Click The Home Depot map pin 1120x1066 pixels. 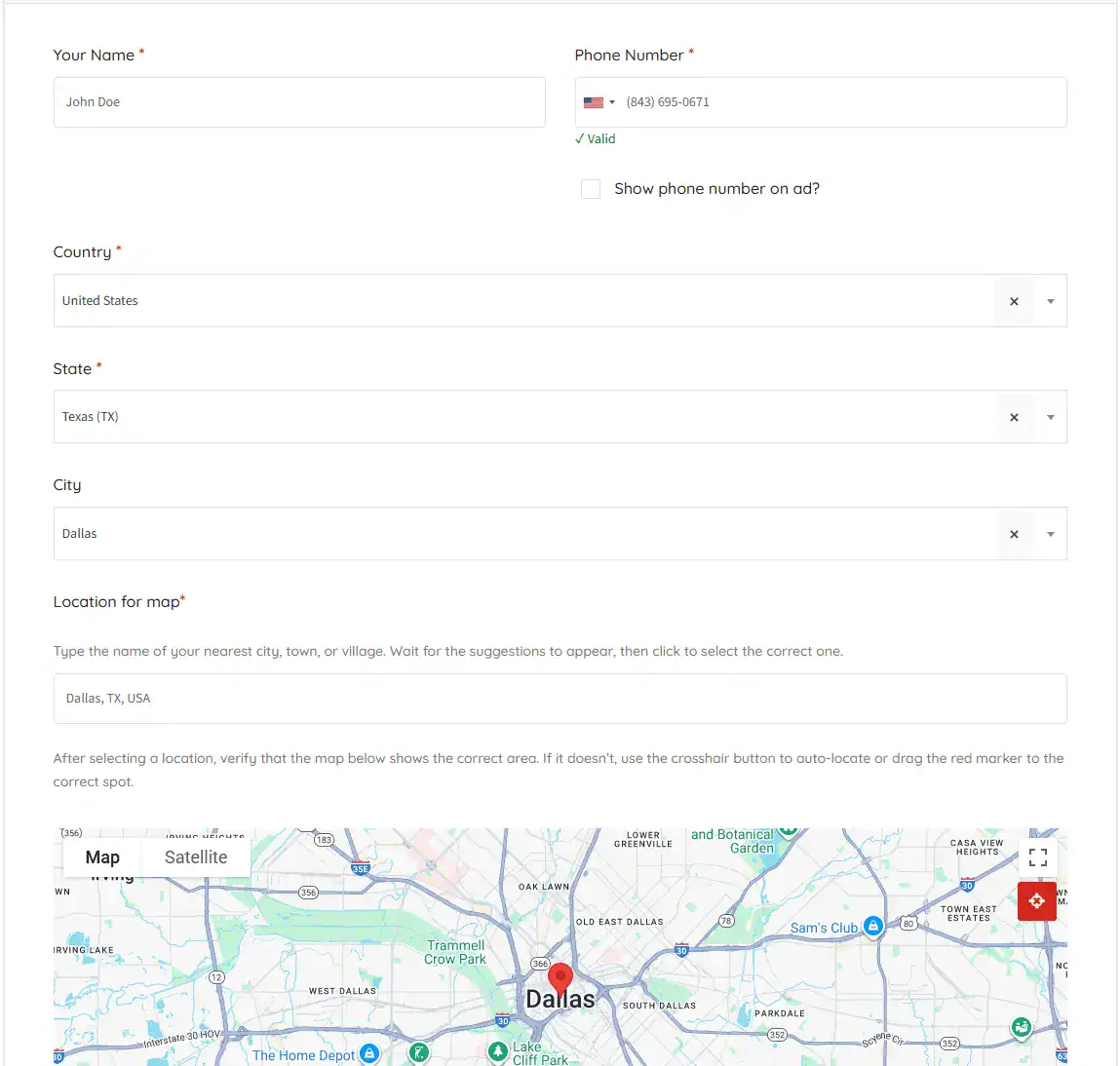tap(369, 1053)
